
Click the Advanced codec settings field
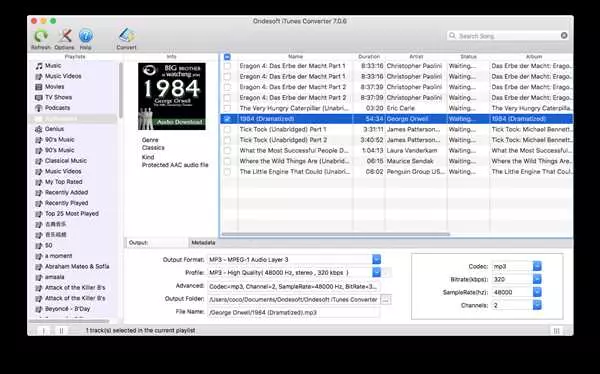coord(293,286)
